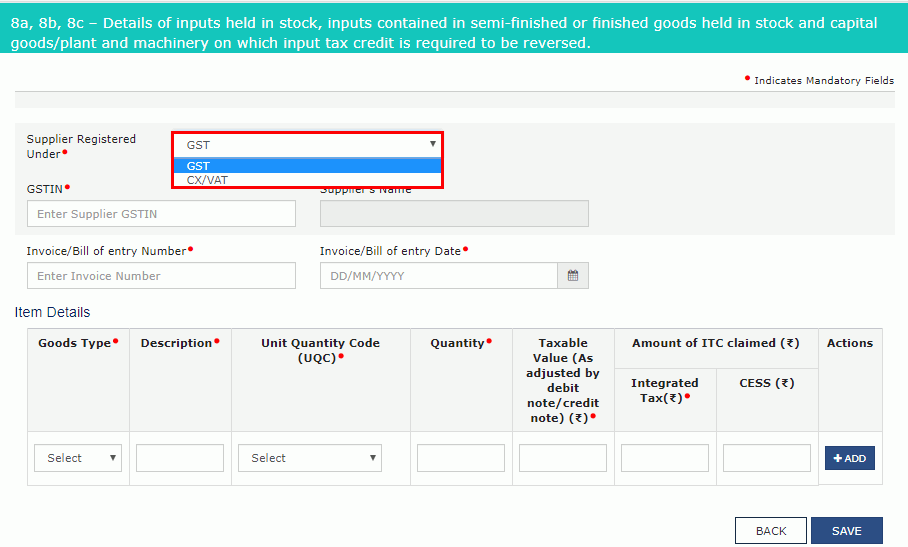The height and width of the screenshot is (547, 908).
Task: Expand the Unit Quantity Code dropdown
Action: (x=309, y=458)
